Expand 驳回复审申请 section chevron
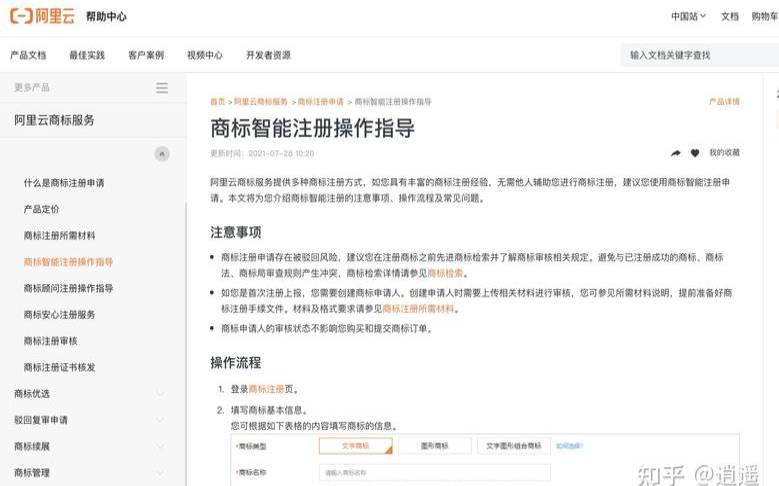 (160, 420)
